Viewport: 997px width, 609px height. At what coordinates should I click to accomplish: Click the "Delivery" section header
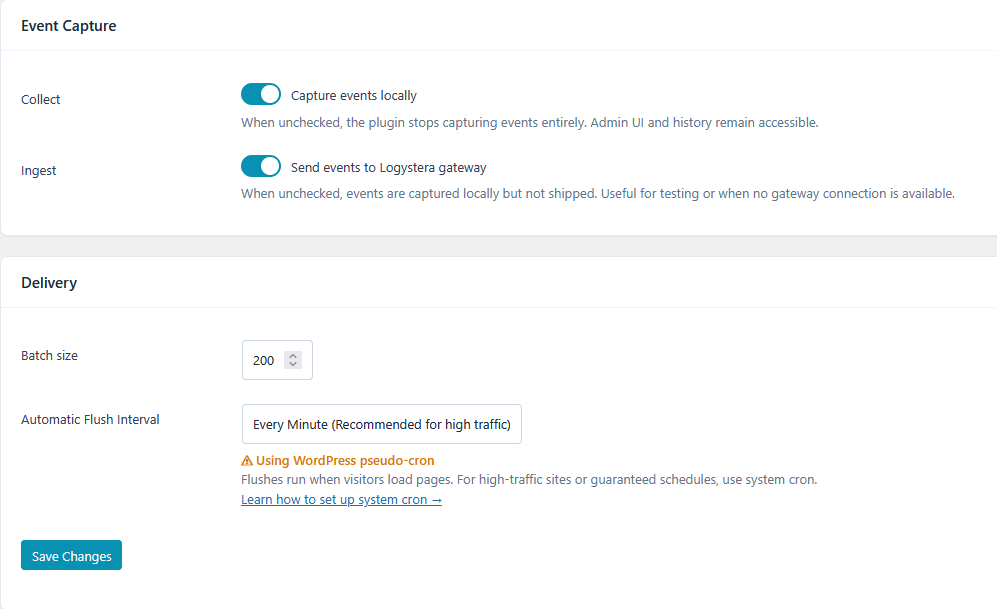coord(49,283)
